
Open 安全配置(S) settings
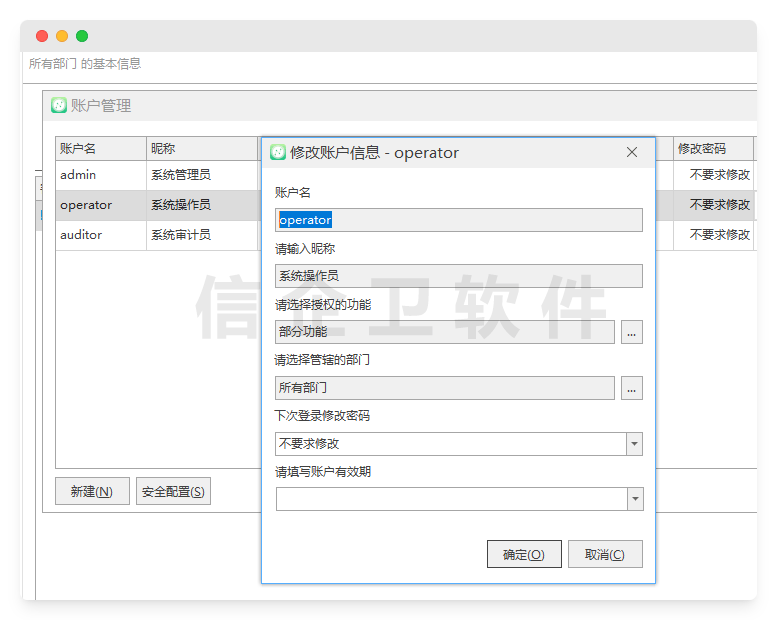coord(173,491)
